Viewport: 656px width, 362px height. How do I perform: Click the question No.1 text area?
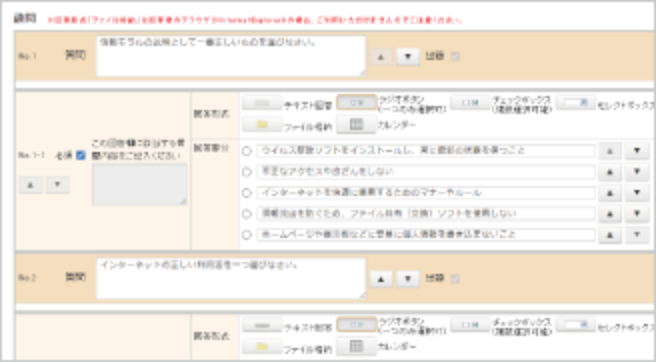pos(231,56)
